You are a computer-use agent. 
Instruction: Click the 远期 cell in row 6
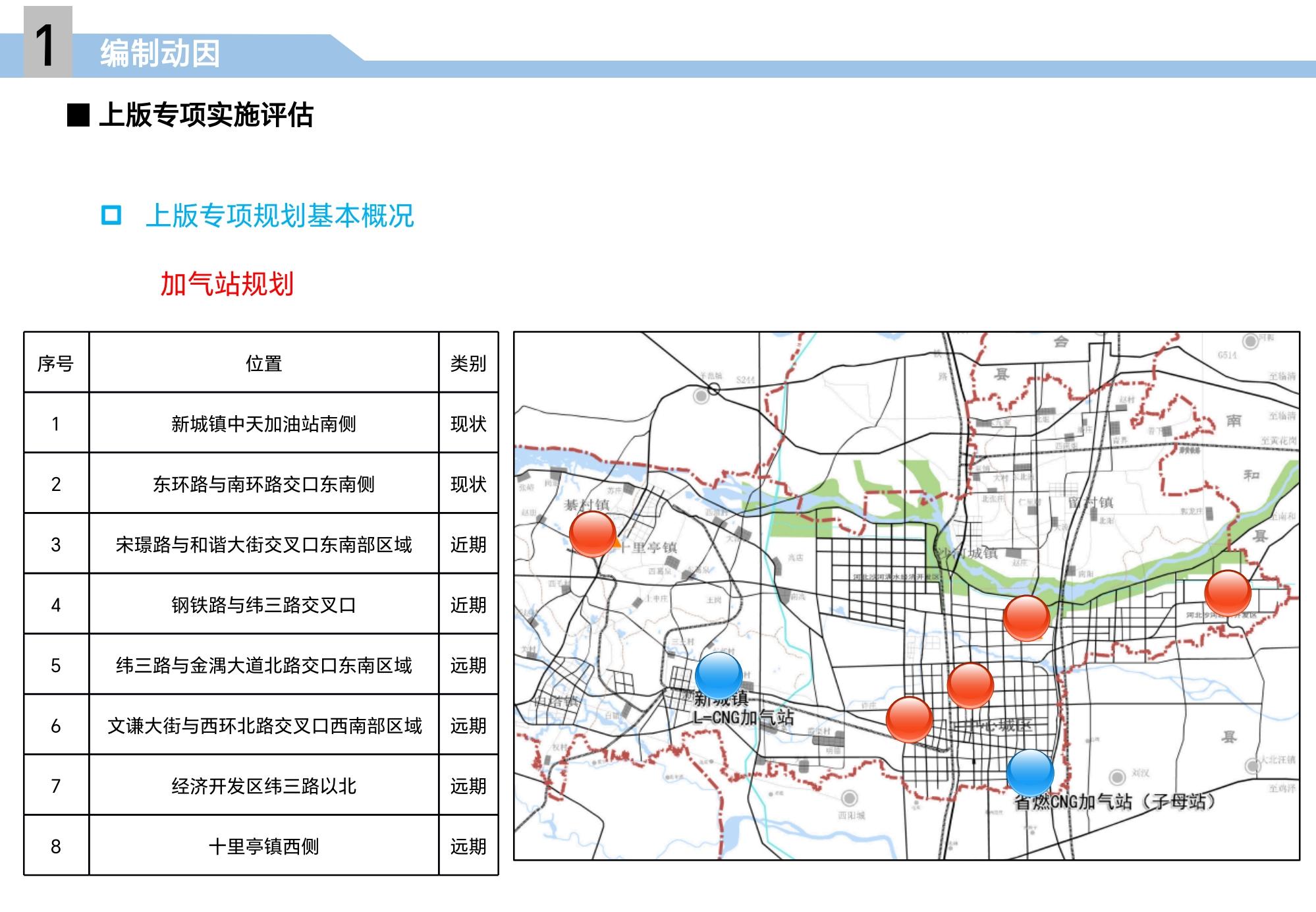pyautogui.click(x=468, y=726)
